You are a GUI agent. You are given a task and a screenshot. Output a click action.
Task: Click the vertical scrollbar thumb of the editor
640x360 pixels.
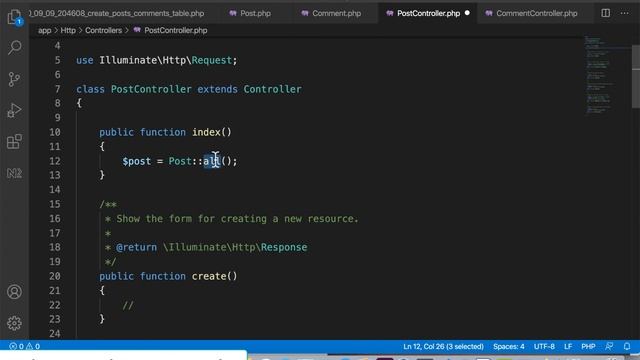(636, 76)
